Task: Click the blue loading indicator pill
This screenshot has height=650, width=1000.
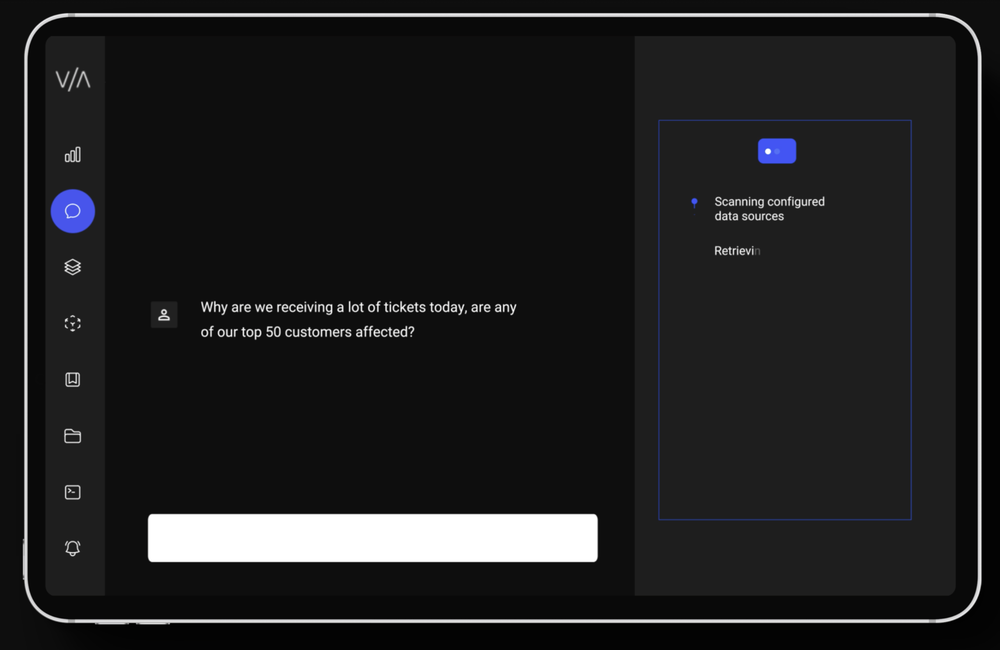Action: pos(777,151)
